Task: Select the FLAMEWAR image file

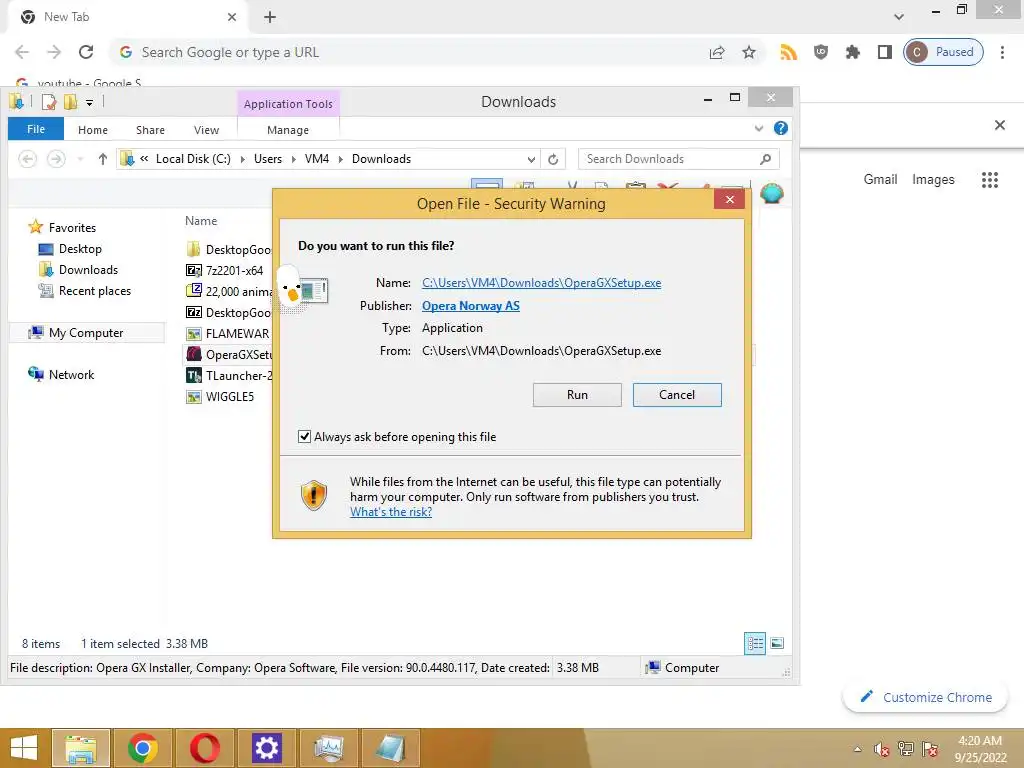Action: (229, 333)
